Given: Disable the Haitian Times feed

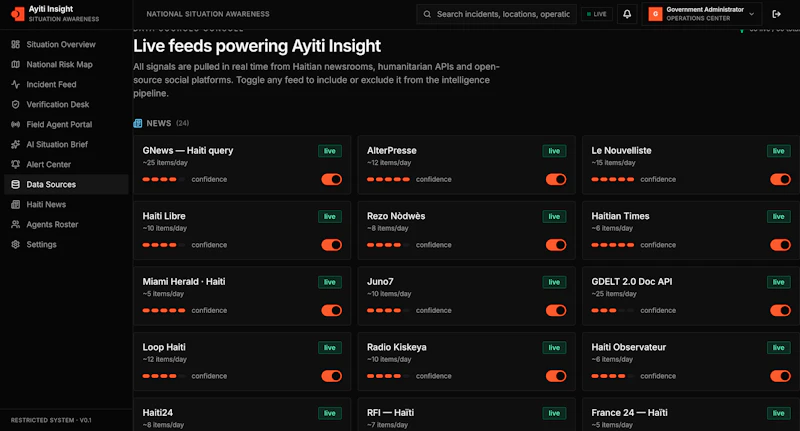Looking at the screenshot, I should (781, 245).
